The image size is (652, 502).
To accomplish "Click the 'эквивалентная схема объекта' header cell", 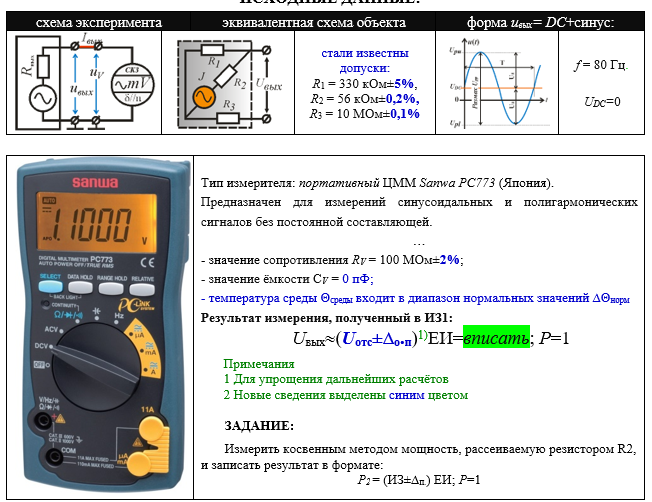I will (x=313, y=22).
